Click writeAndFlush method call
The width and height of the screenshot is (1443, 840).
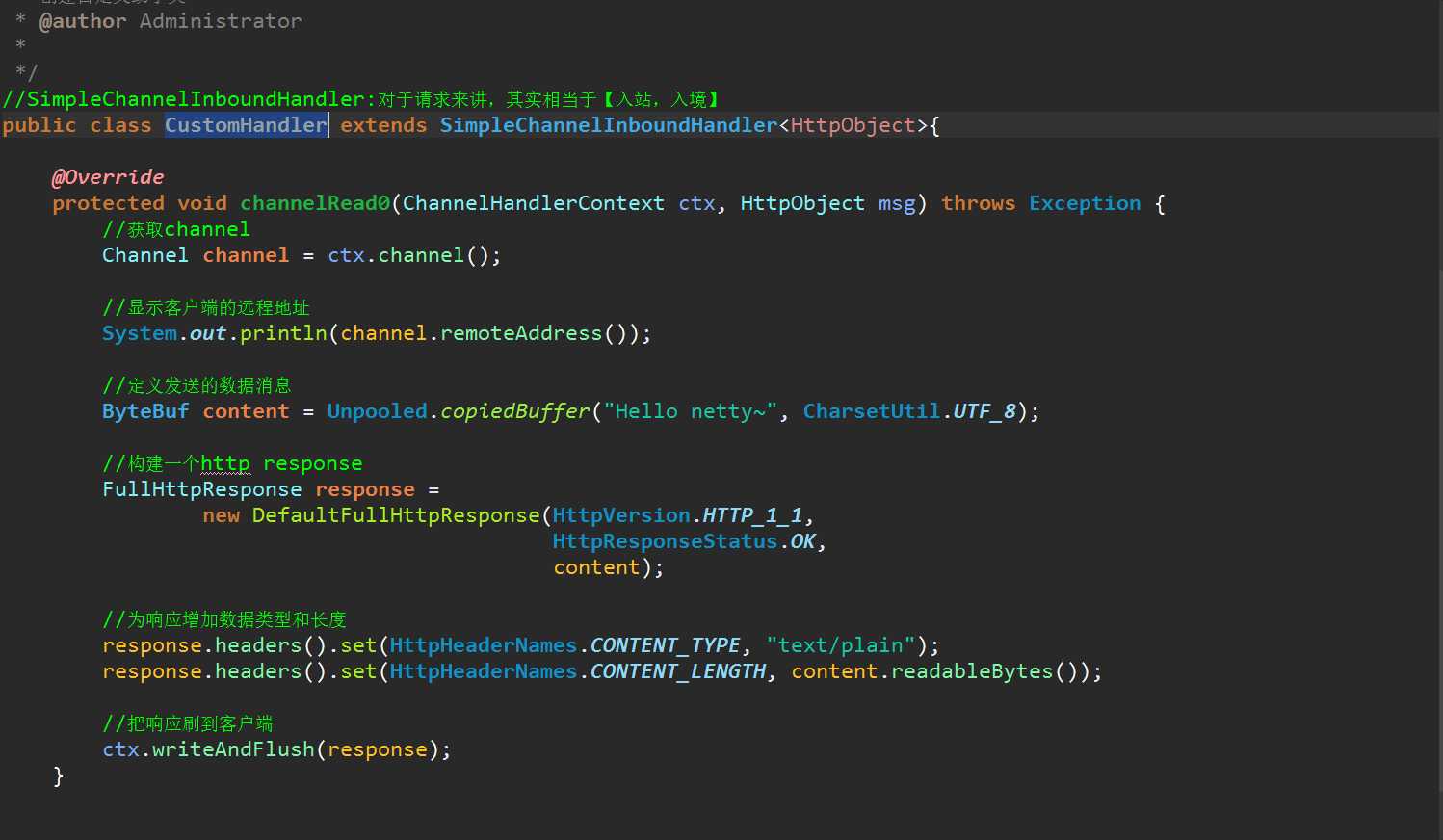(x=233, y=749)
